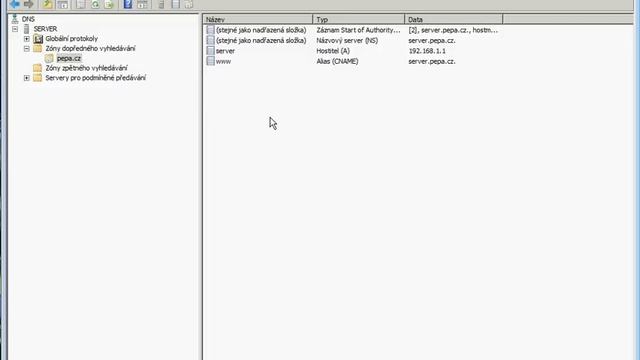Select Zóny dopředného vyhledávání tree item
This screenshot has width=640, height=360.
coord(90,49)
